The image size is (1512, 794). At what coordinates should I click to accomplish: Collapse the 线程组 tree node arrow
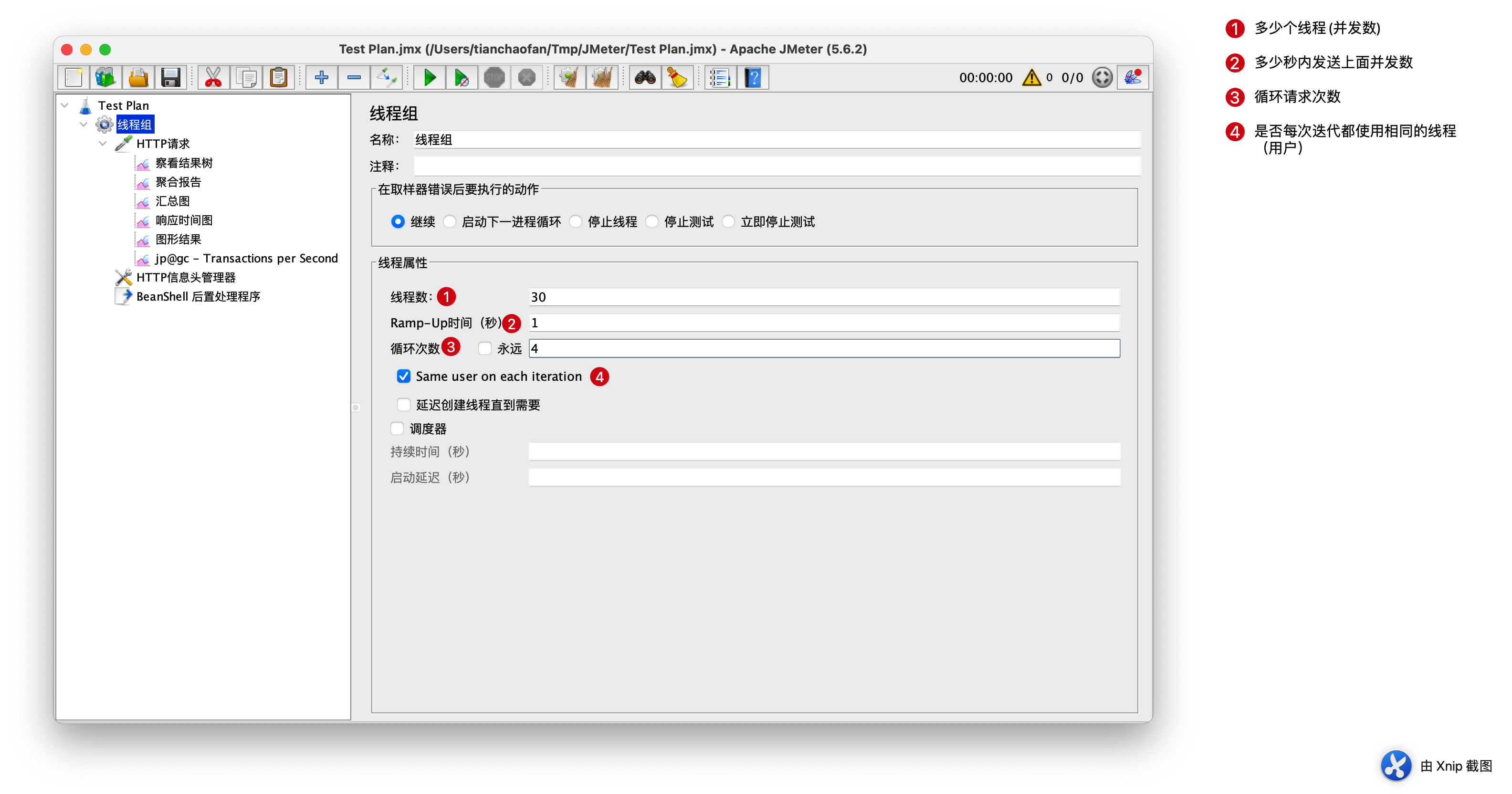(x=84, y=125)
